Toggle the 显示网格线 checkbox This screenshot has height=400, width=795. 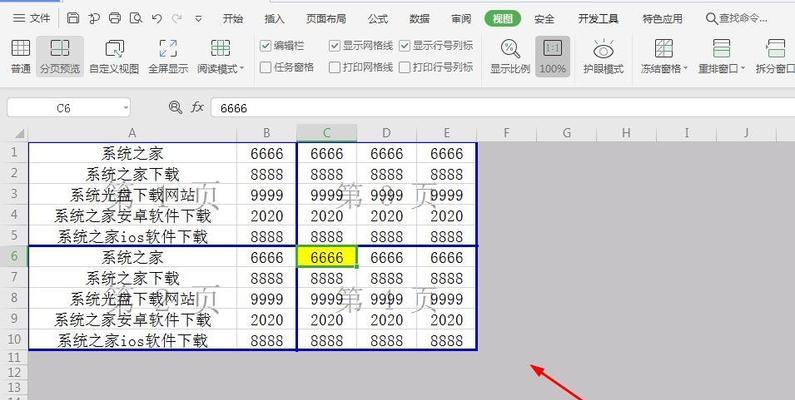click(334, 46)
